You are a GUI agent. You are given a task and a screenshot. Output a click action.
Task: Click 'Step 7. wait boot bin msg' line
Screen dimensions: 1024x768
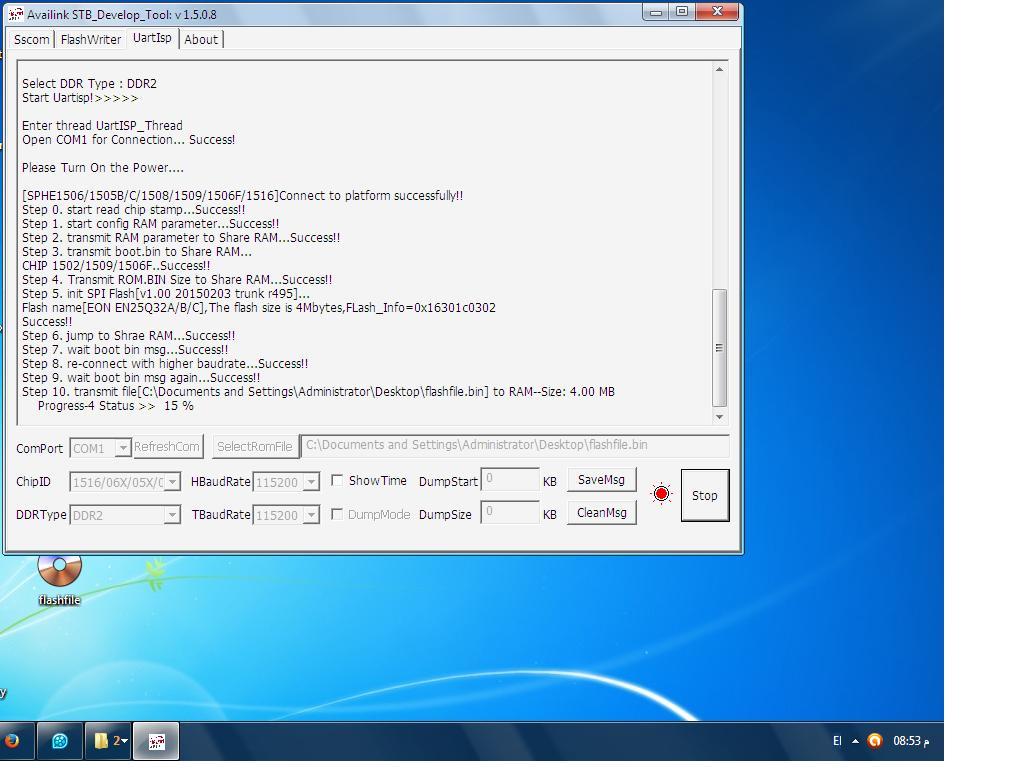click(x=125, y=350)
